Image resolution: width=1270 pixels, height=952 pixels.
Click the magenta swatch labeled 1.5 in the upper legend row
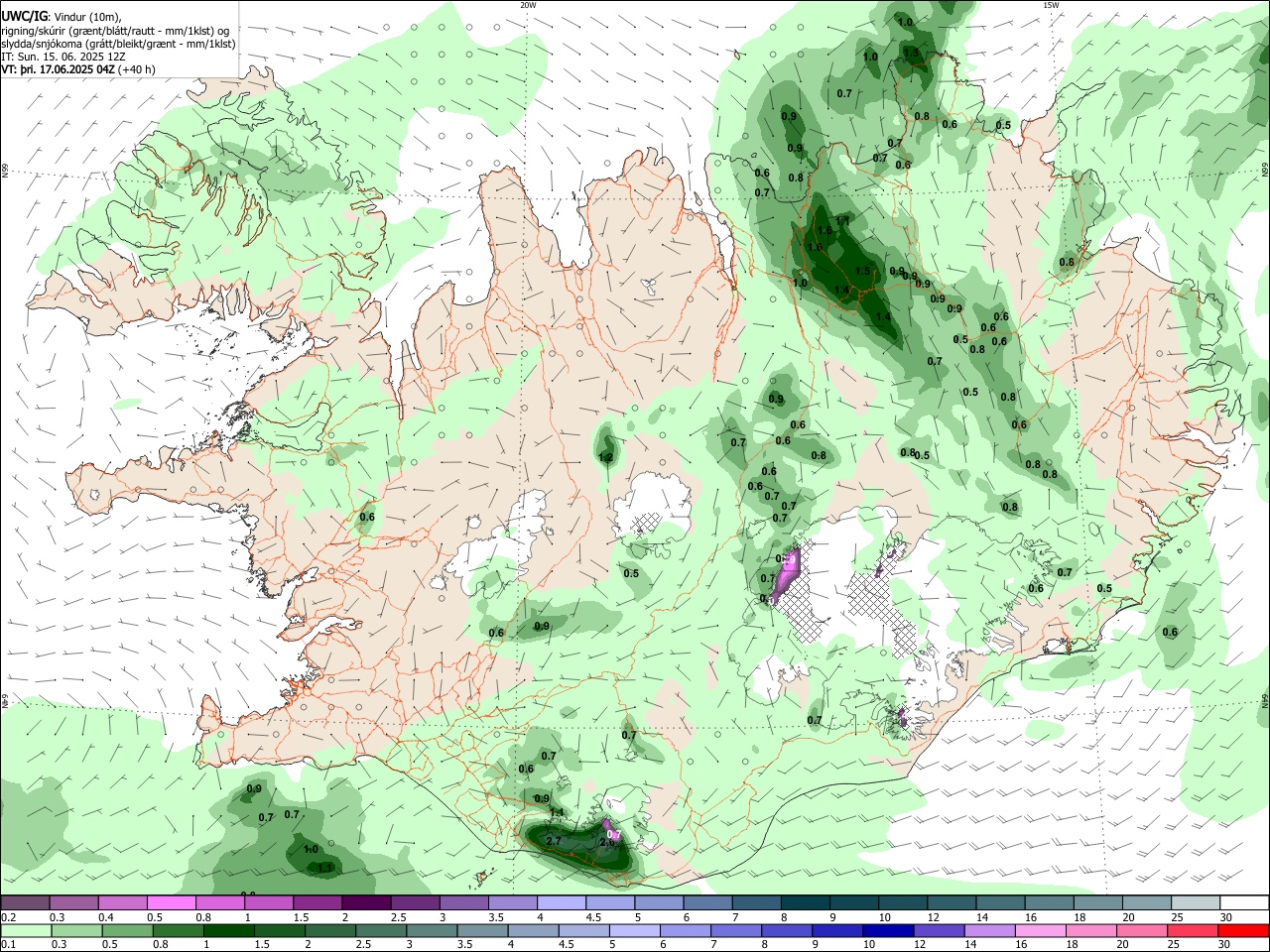click(317, 903)
